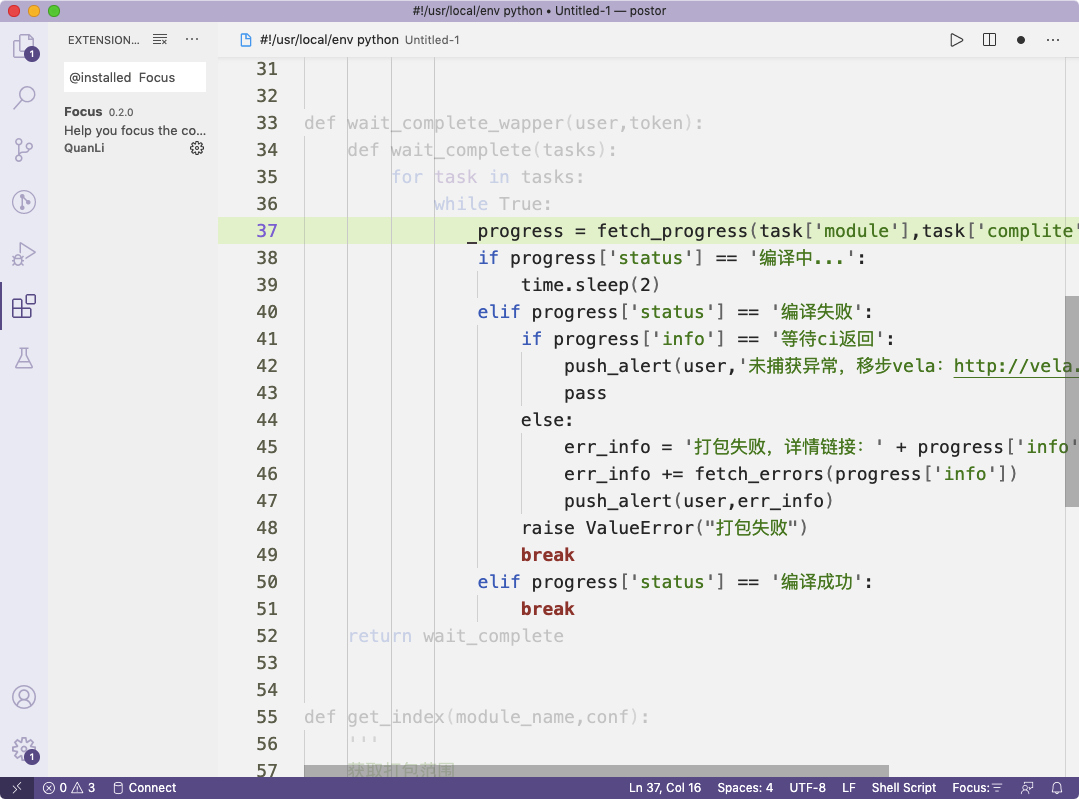Run the file with play button
1079x799 pixels.
pos(957,40)
